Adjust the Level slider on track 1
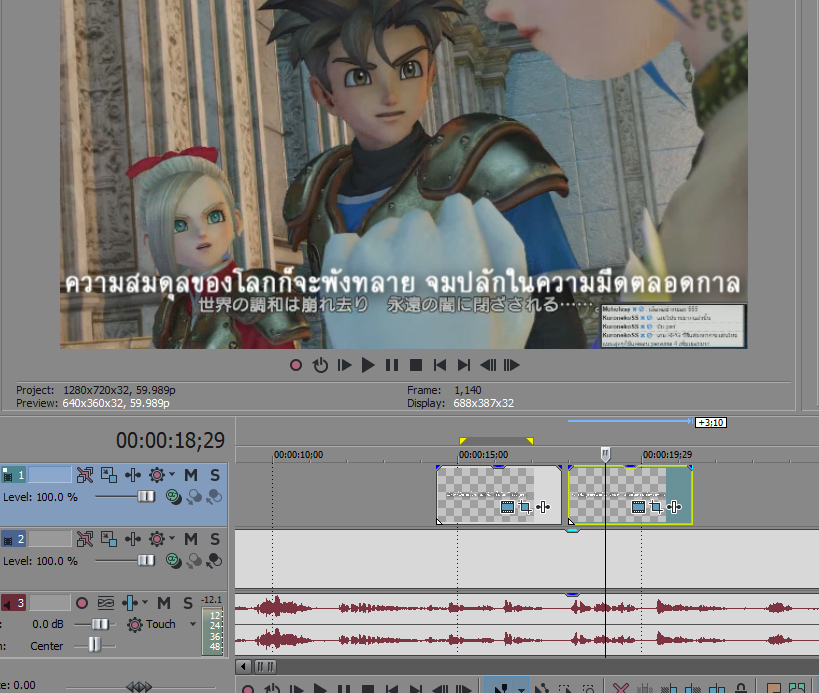The height and width of the screenshot is (693, 819). (146, 496)
